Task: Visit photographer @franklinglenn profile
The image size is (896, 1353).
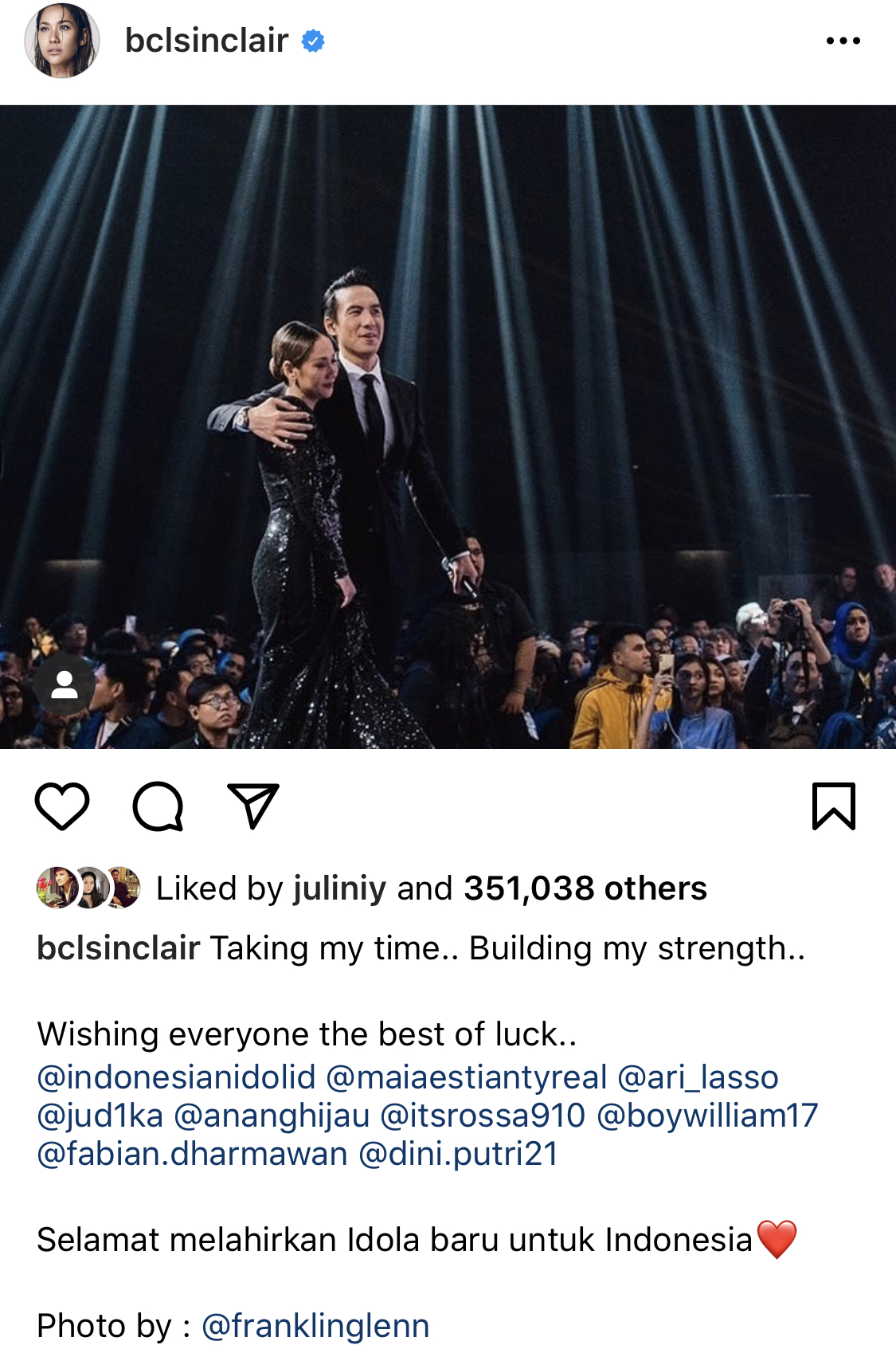Action: [315, 1326]
